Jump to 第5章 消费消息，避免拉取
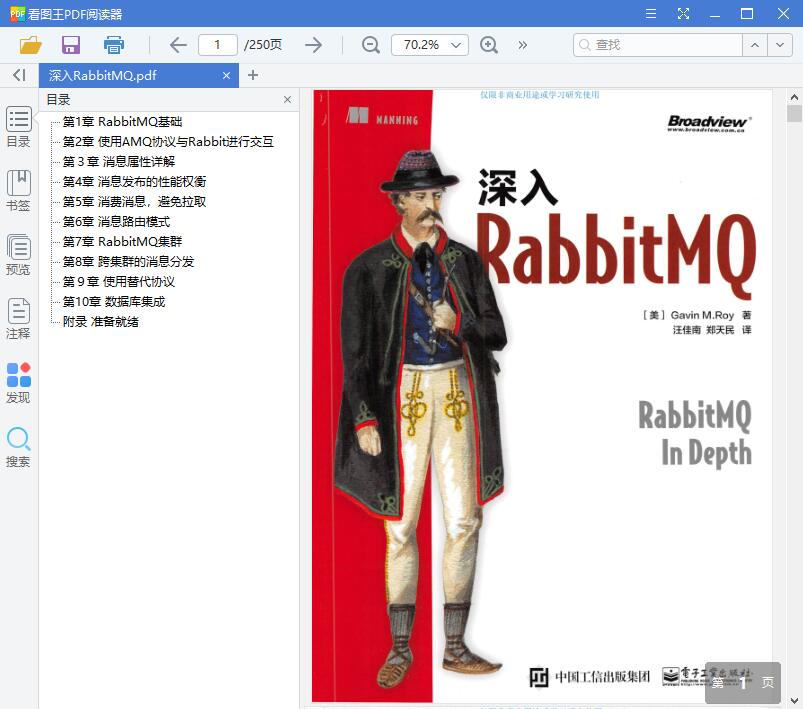The width and height of the screenshot is (803, 709). click(x=134, y=201)
